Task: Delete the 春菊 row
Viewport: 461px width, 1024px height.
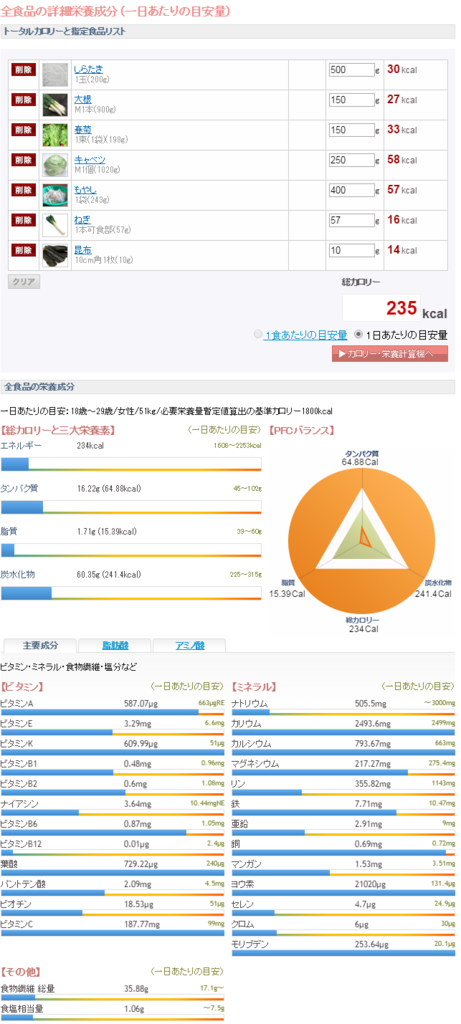Action: coord(23,129)
